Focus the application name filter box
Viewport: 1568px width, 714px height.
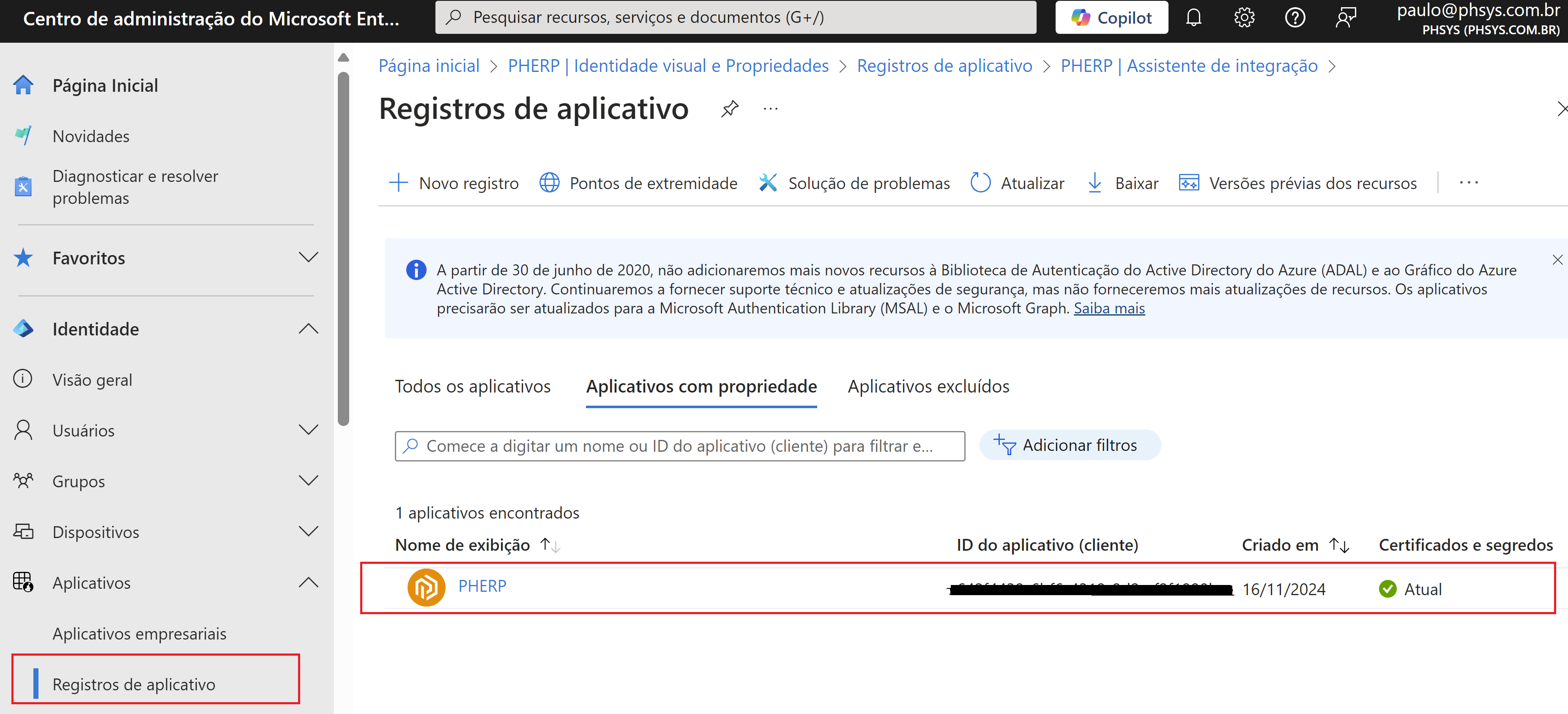click(x=680, y=446)
